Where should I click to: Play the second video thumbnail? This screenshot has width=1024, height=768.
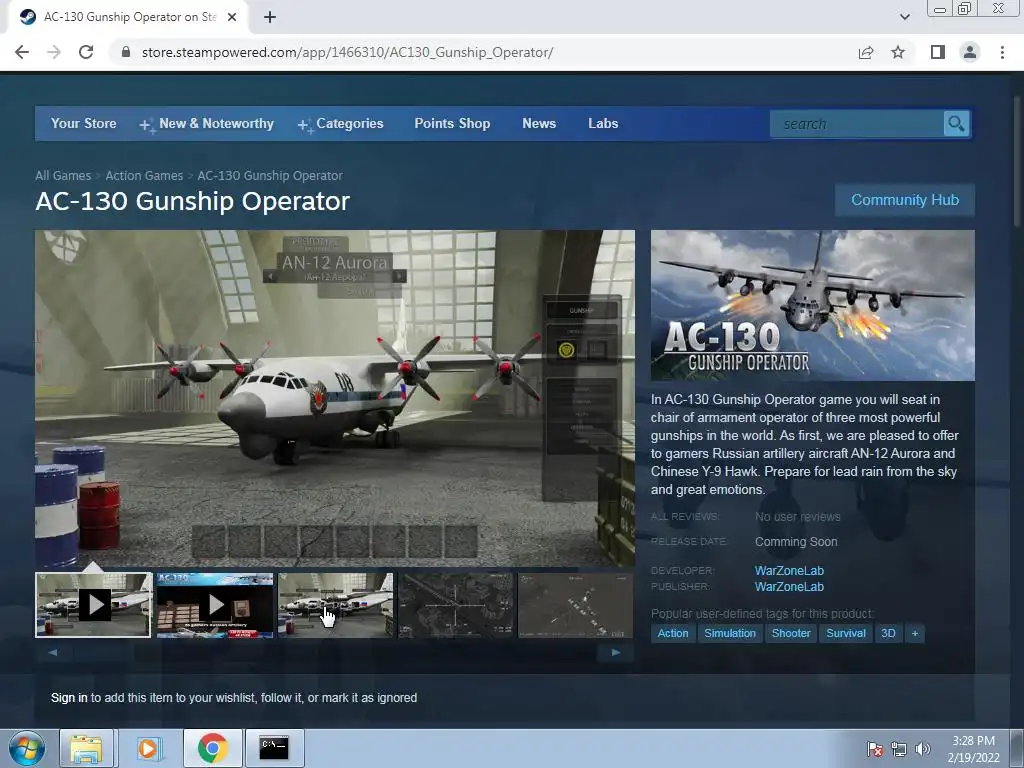[215, 605]
